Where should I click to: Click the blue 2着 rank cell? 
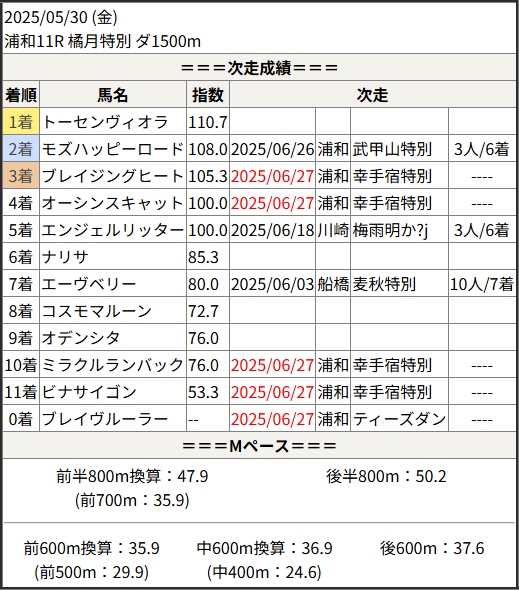(21, 149)
